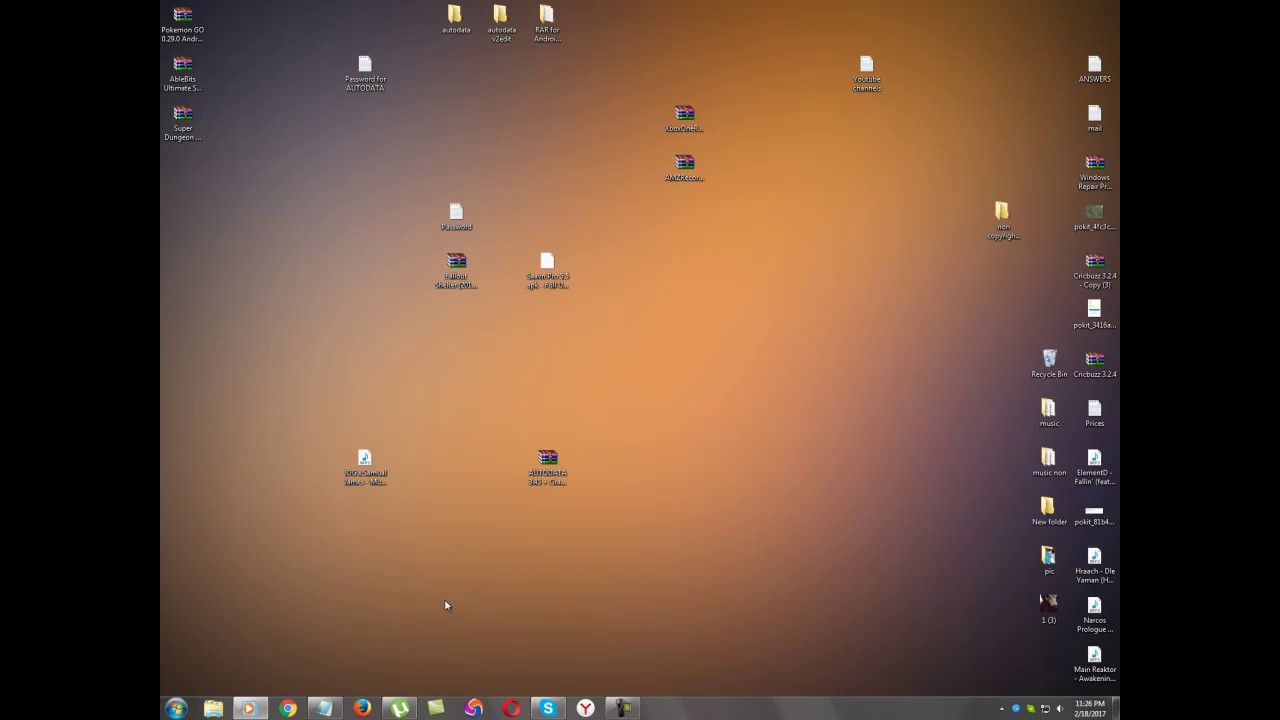Select the music non folder

[x=1048, y=462]
